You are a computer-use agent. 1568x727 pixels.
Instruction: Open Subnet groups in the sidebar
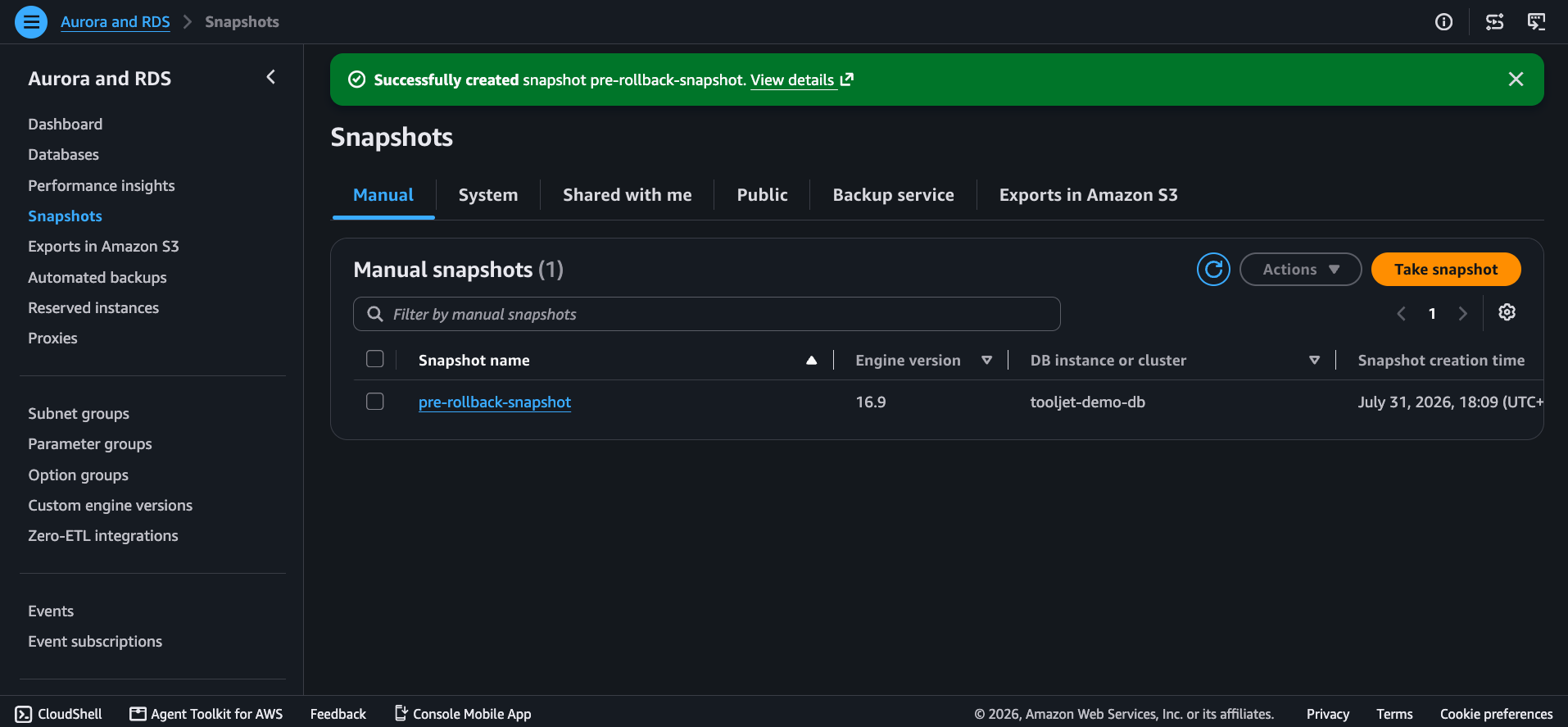point(79,413)
